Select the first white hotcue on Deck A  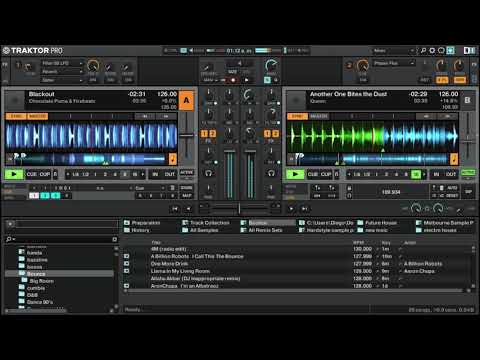(x=34, y=196)
